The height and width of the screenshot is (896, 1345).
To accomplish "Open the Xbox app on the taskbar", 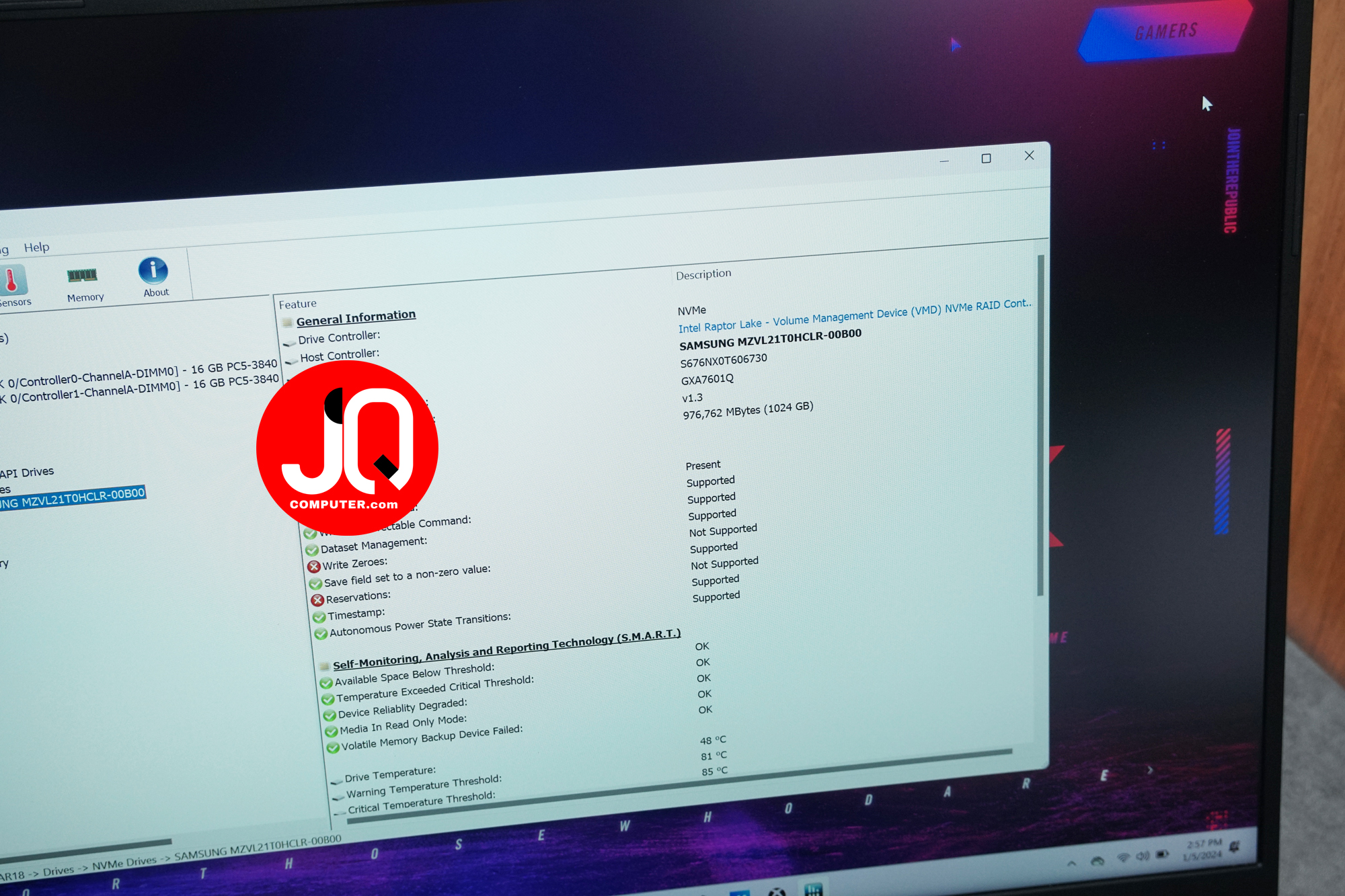I will point(777,892).
